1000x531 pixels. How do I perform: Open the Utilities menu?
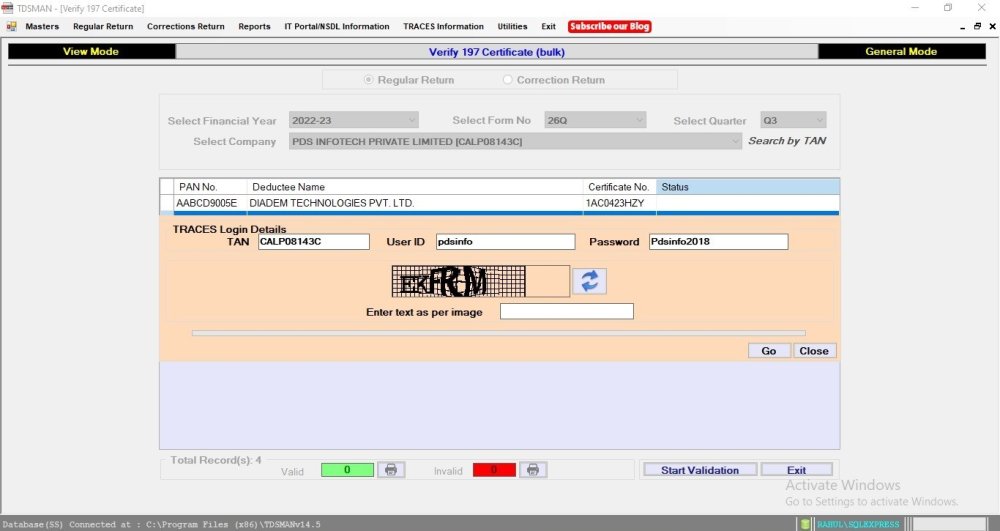[512, 26]
